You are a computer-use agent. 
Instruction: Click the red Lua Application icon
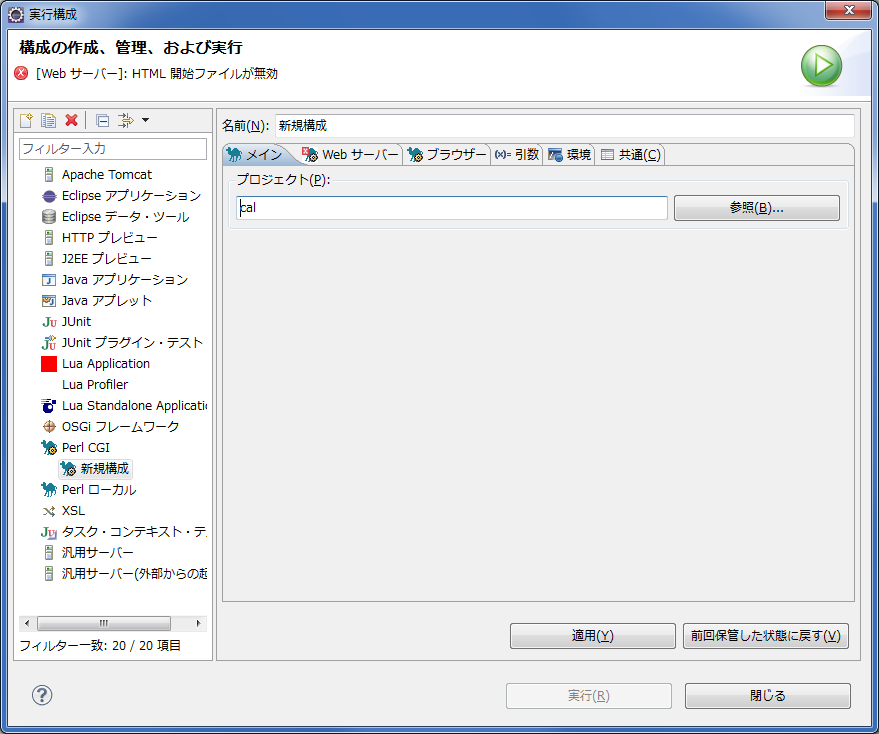click(49, 364)
